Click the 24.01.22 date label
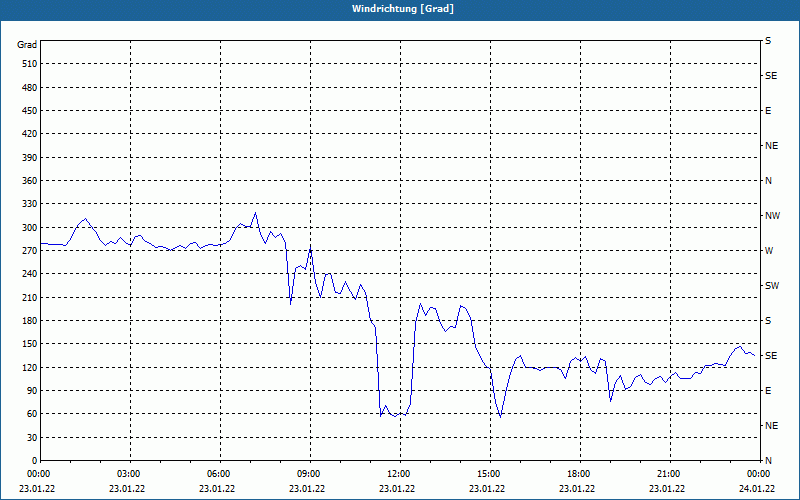This screenshot has width=800, height=500. 757,488
